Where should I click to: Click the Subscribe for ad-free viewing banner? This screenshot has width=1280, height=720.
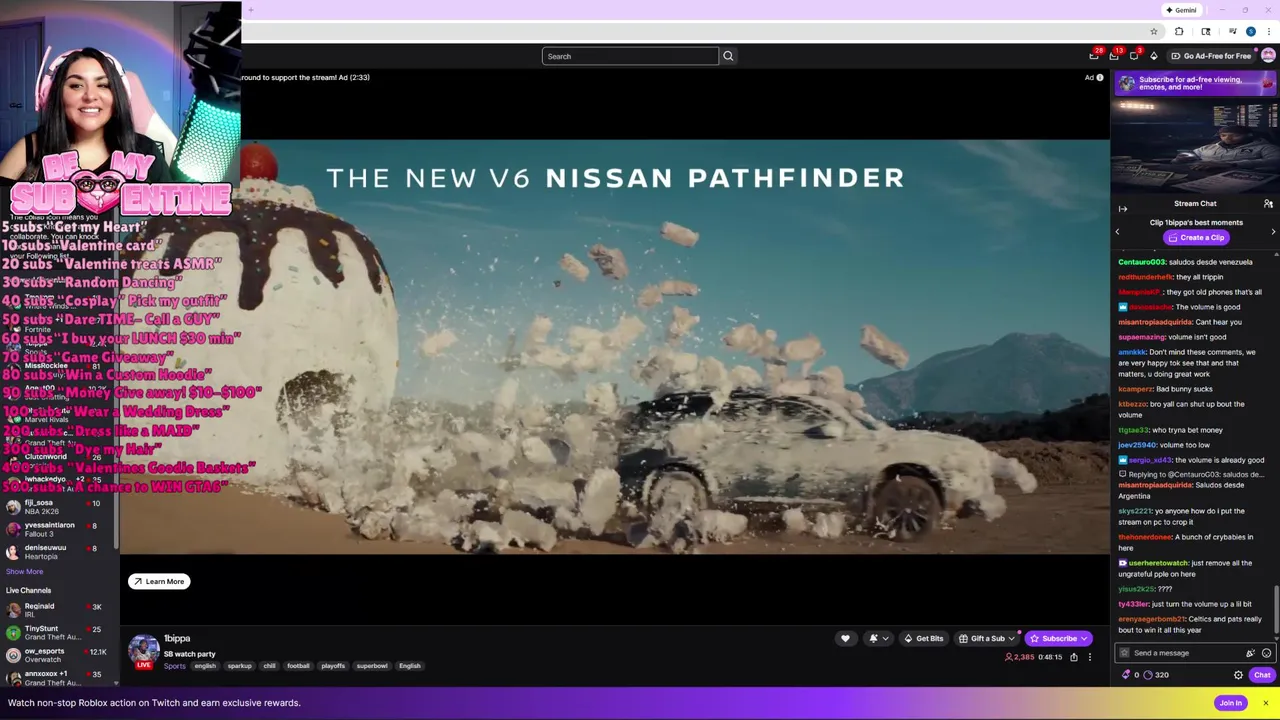[x=1195, y=83]
